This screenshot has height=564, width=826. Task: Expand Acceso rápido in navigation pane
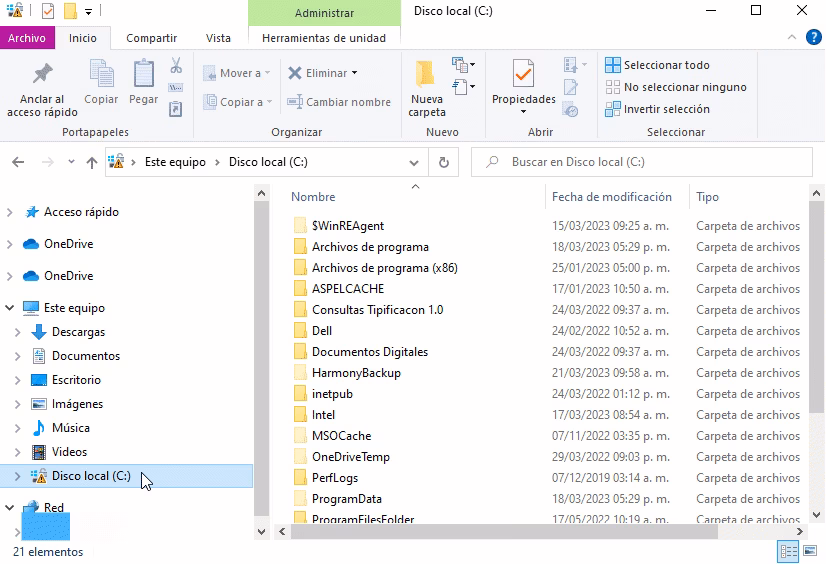point(9,212)
